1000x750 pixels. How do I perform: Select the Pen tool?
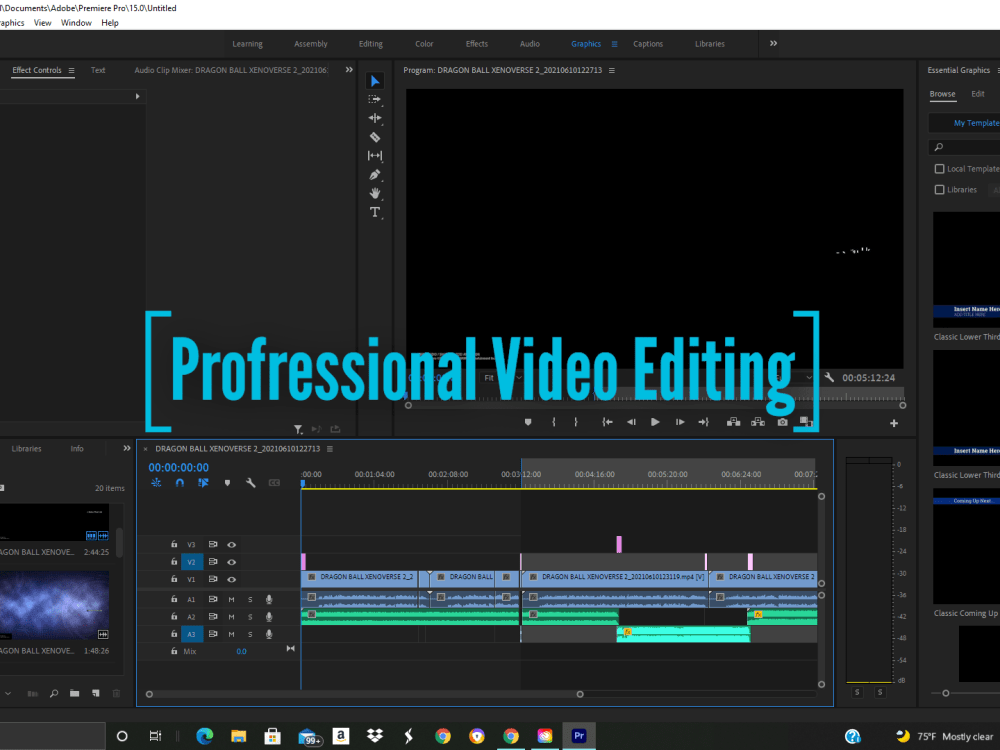pyautogui.click(x=374, y=175)
